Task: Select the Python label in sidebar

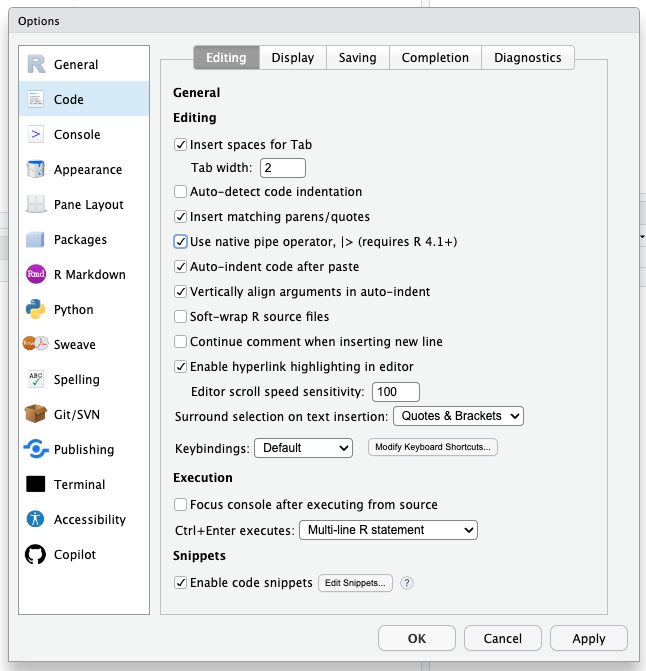Action: coord(74,309)
